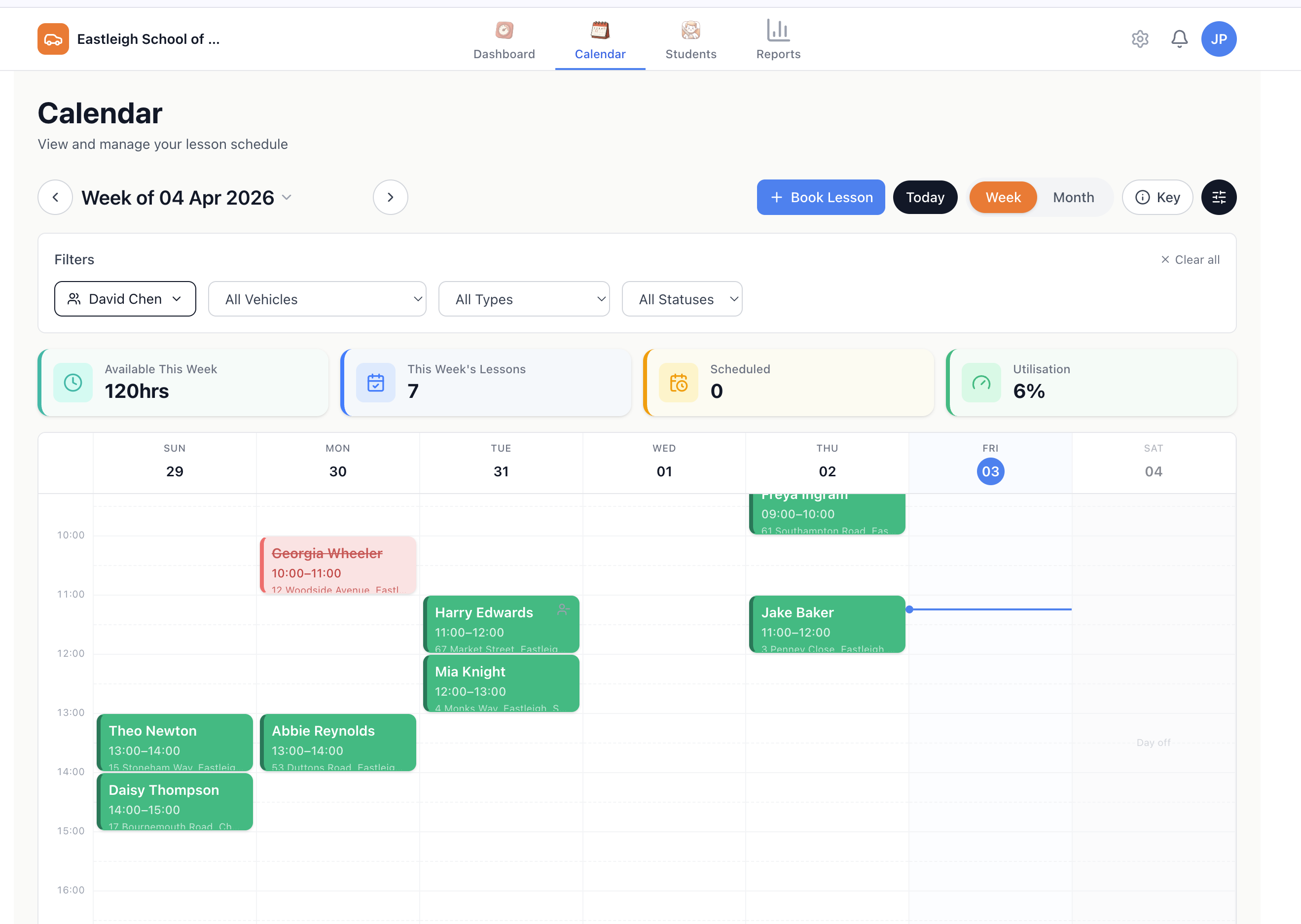Click the filter sliders icon button
The width and height of the screenshot is (1301, 924).
pyautogui.click(x=1219, y=197)
